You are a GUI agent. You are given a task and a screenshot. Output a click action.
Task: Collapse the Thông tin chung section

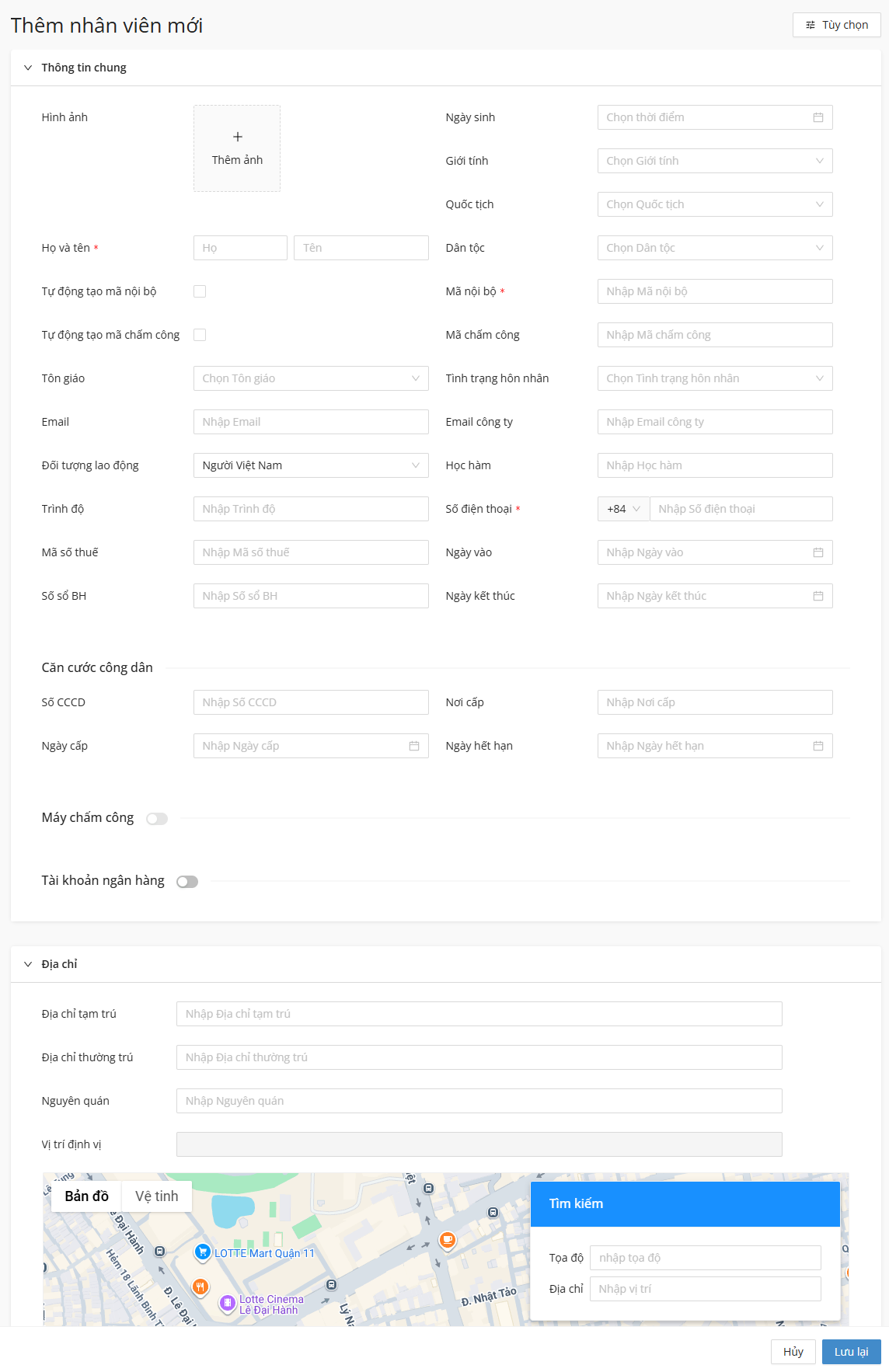click(28, 68)
